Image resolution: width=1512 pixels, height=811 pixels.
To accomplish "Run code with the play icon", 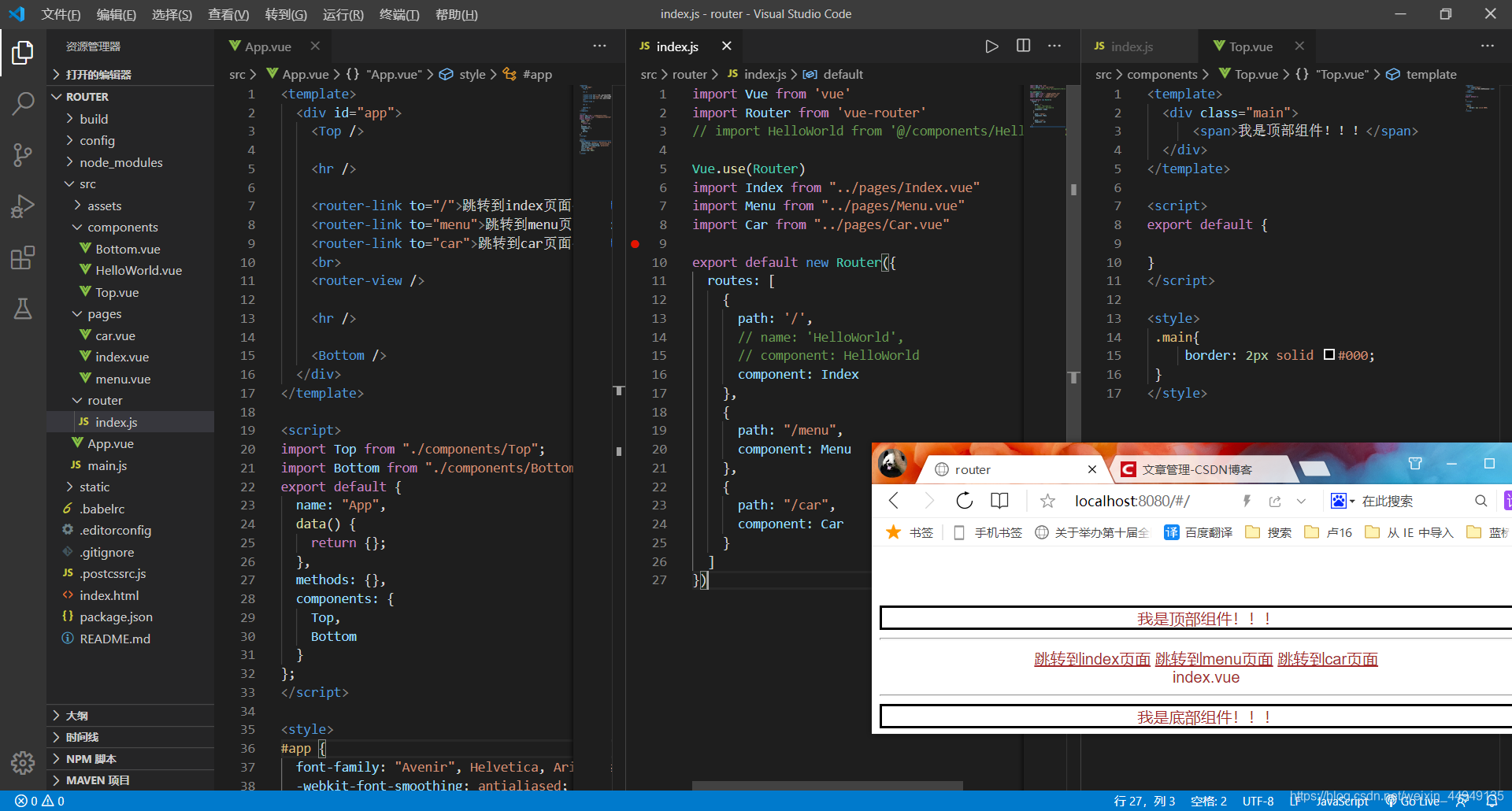I will click(991, 46).
